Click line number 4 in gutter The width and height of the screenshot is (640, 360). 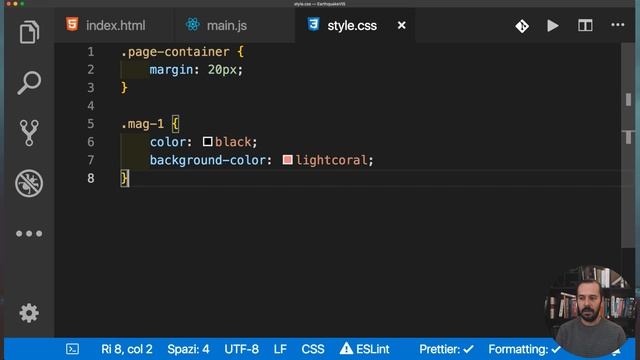(91, 106)
